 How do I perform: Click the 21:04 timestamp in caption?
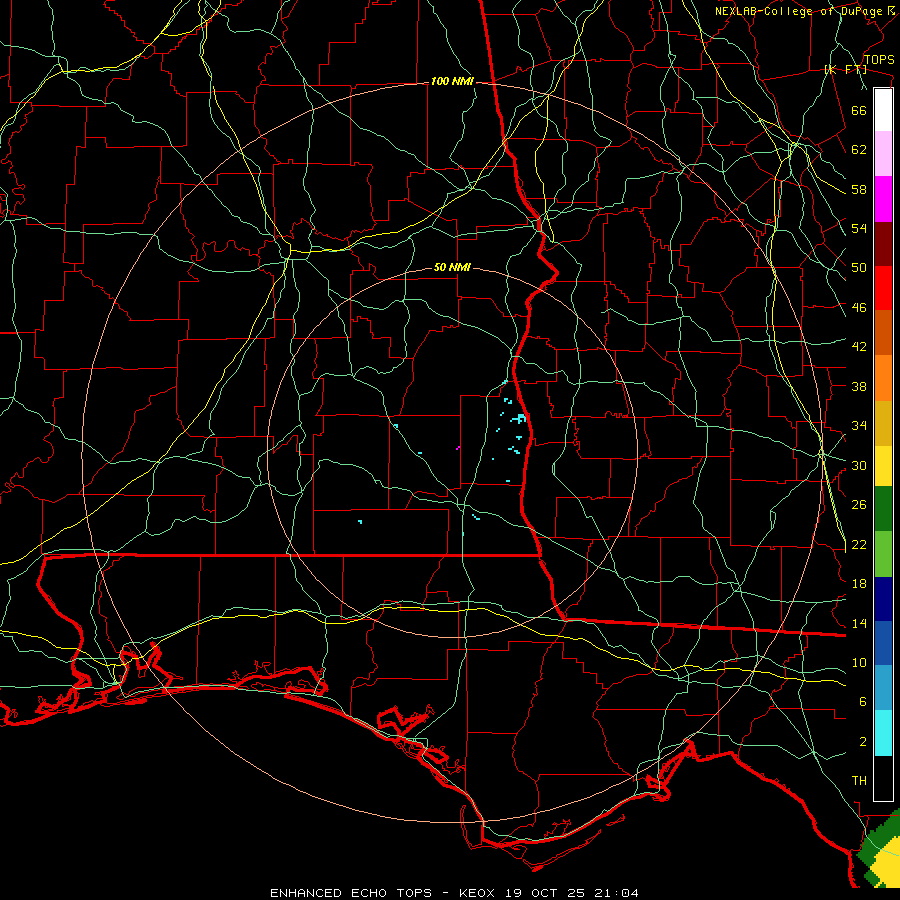coord(615,893)
